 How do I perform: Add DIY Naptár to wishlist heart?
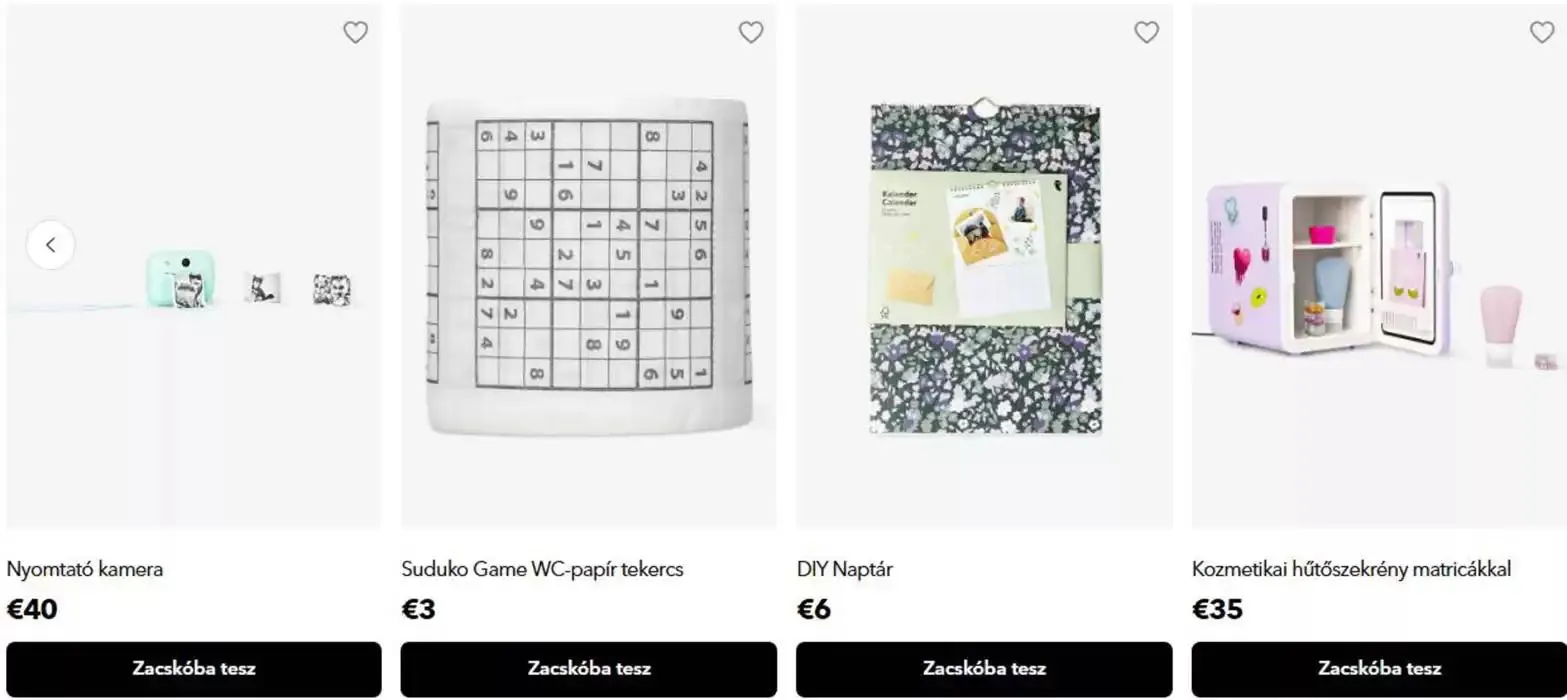pos(1146,33)
